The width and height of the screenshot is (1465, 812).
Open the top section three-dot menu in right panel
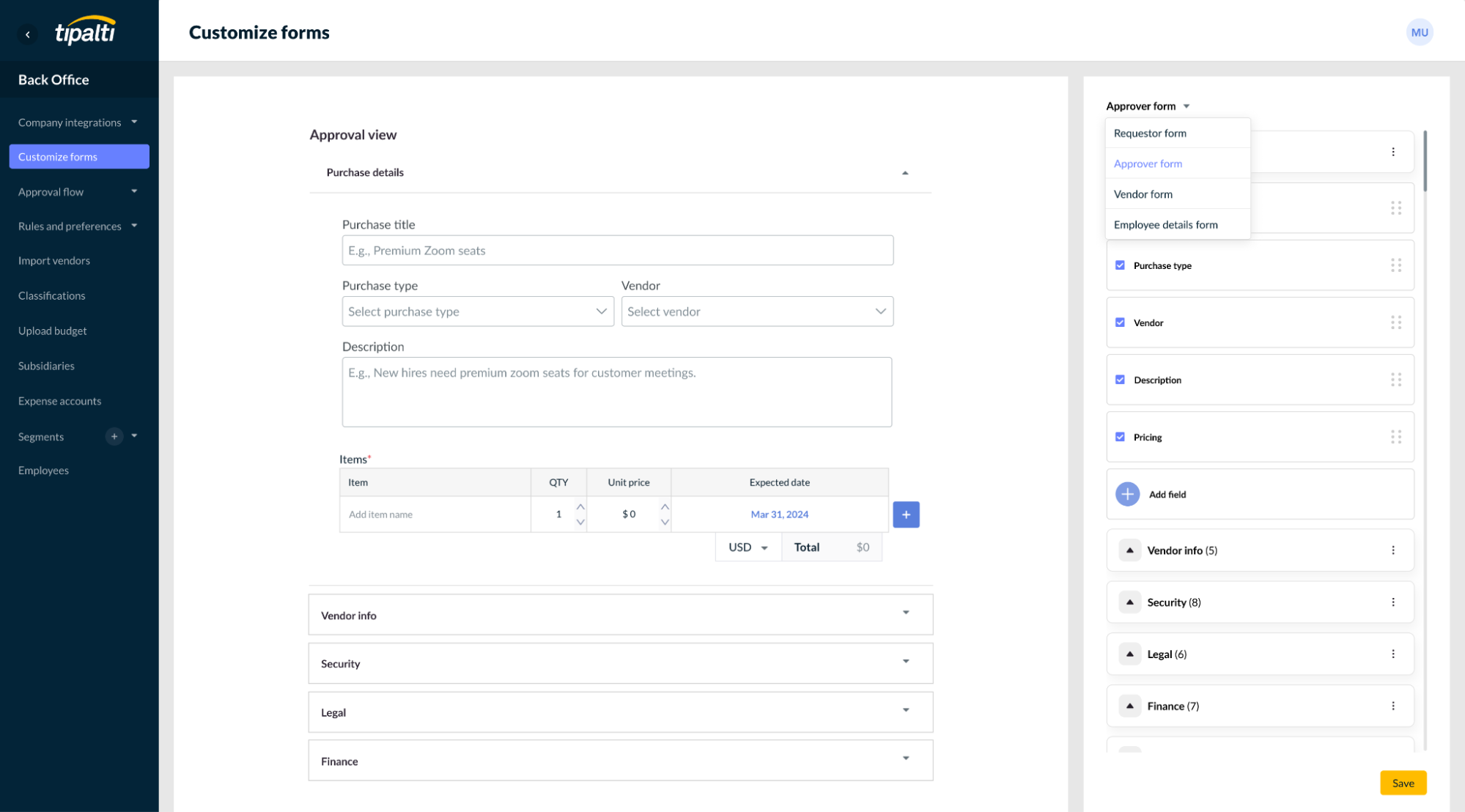point(1393,152)
